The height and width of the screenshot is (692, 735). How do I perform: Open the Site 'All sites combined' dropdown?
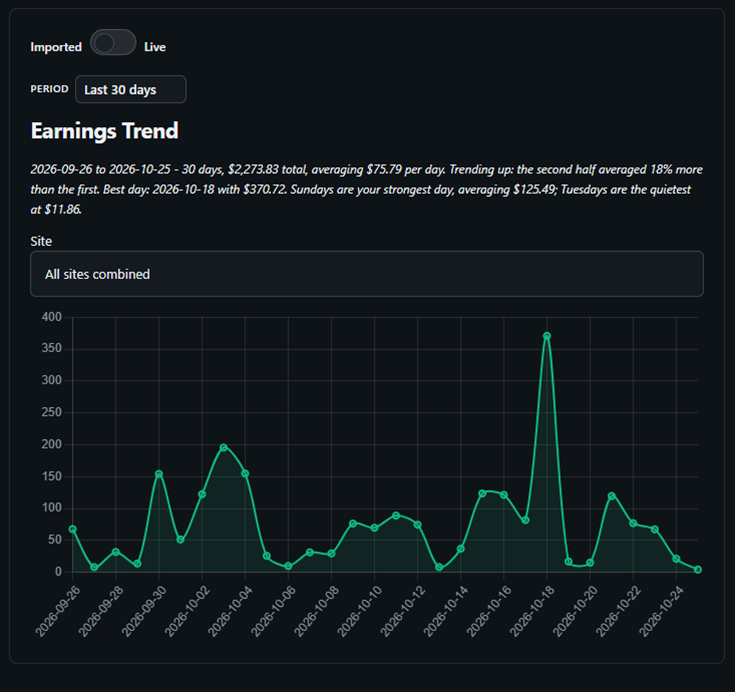[x=367, y=274]
